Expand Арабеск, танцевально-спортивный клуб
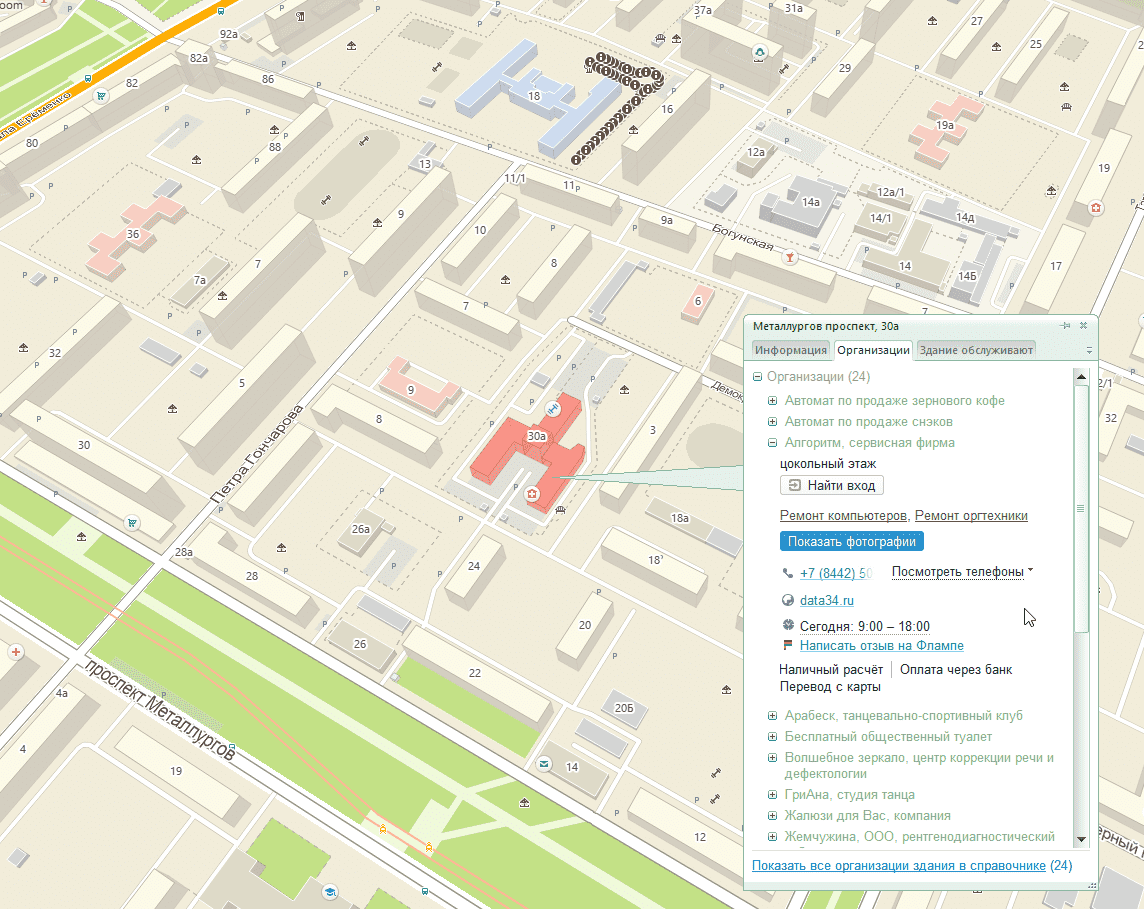This screenshot has width=1144, height=909. [772, 716]
